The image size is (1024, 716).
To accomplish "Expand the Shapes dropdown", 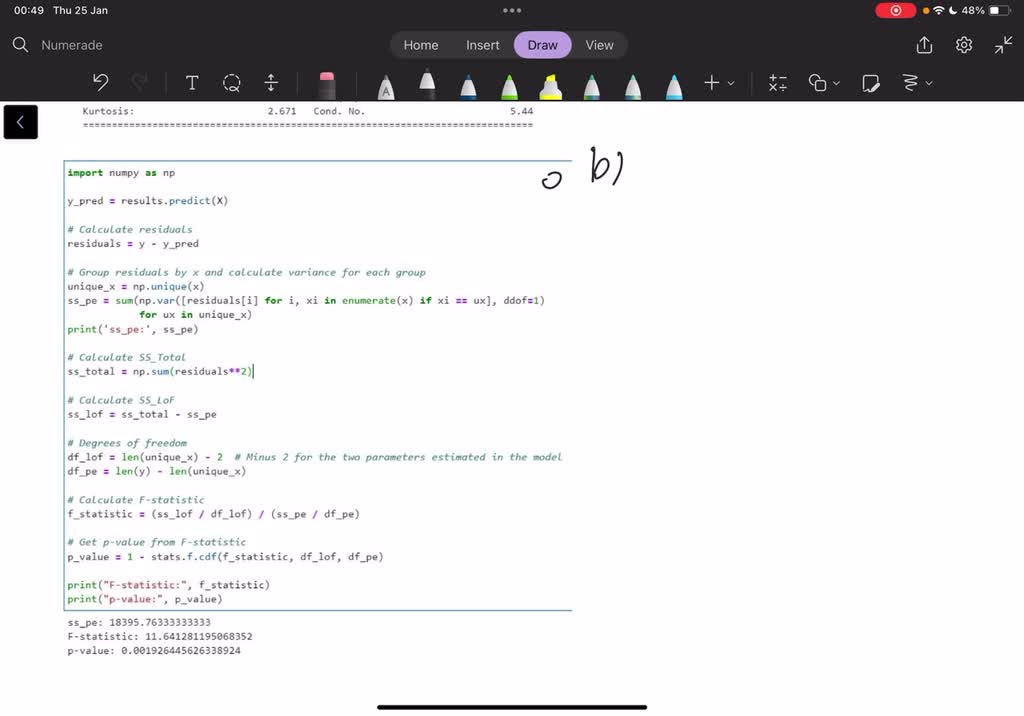I will [x=824, y=83].
